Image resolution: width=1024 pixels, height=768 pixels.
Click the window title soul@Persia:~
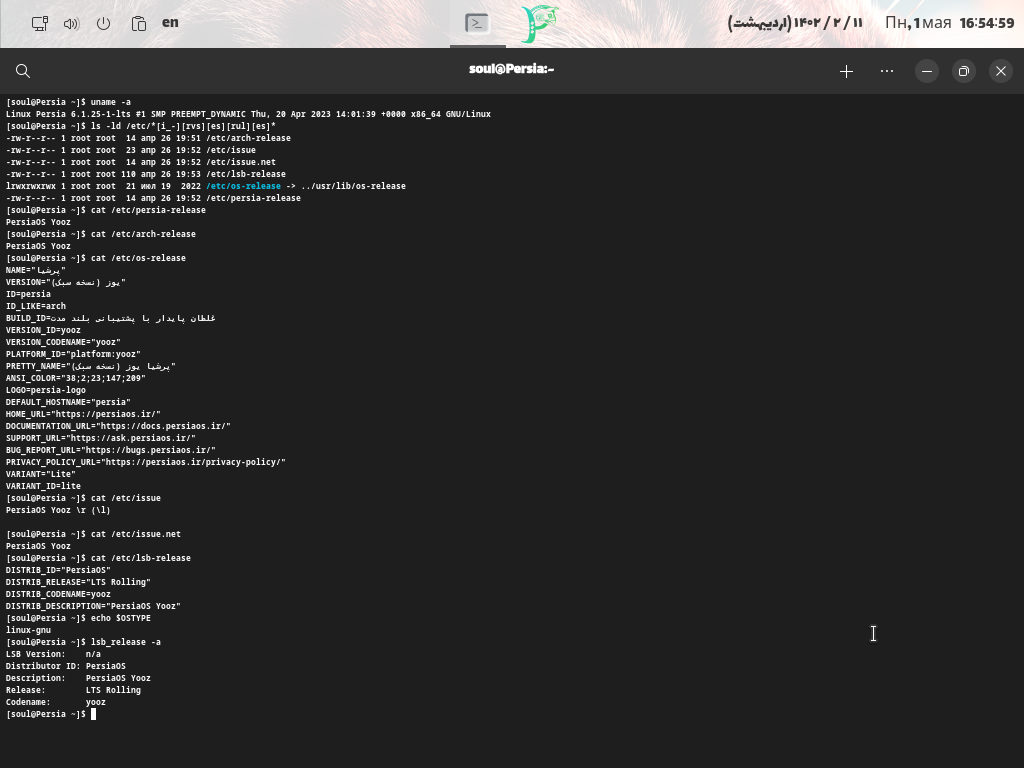511,69
